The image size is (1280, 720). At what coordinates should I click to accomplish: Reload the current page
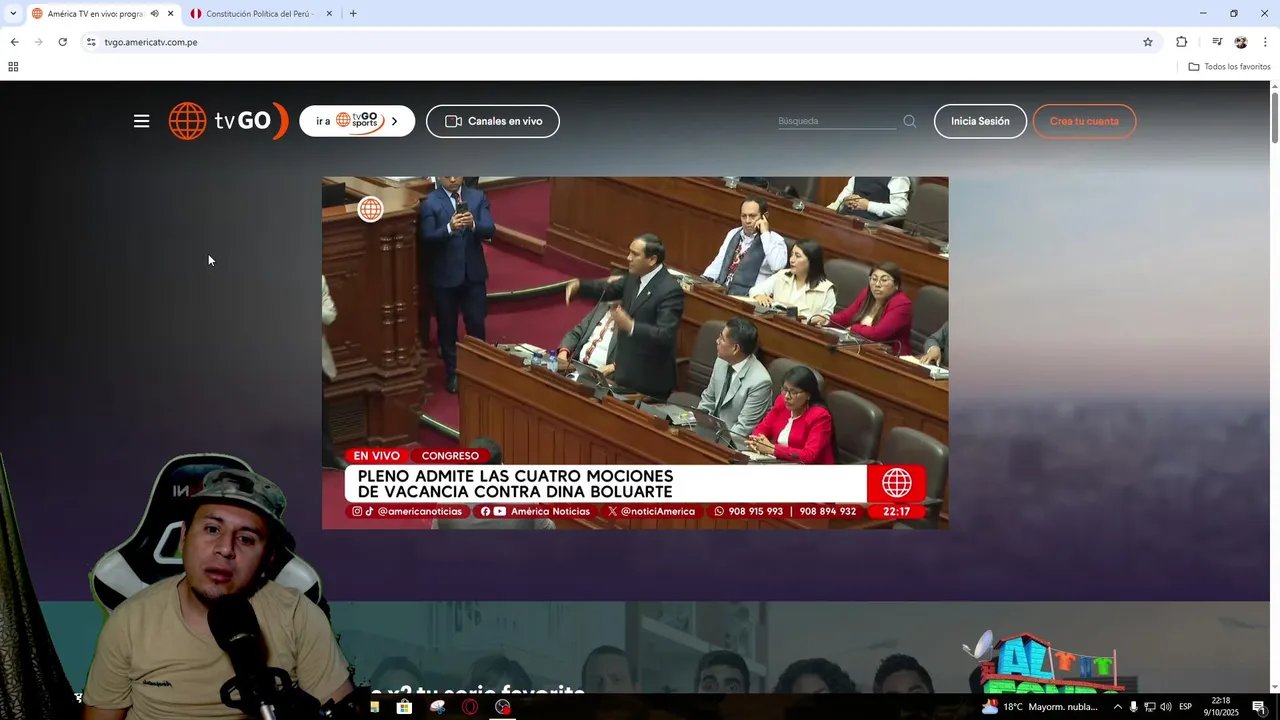pos(62,42)
